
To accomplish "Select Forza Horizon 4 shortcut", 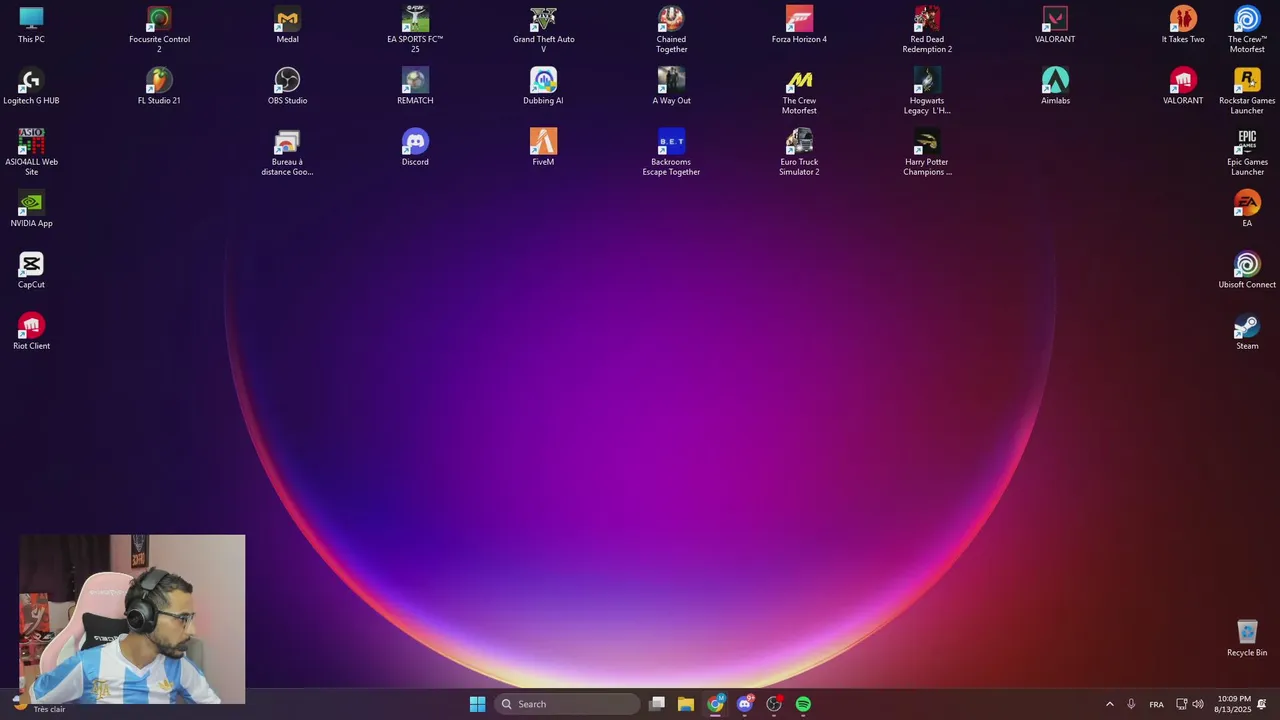I will click(799, 25).
